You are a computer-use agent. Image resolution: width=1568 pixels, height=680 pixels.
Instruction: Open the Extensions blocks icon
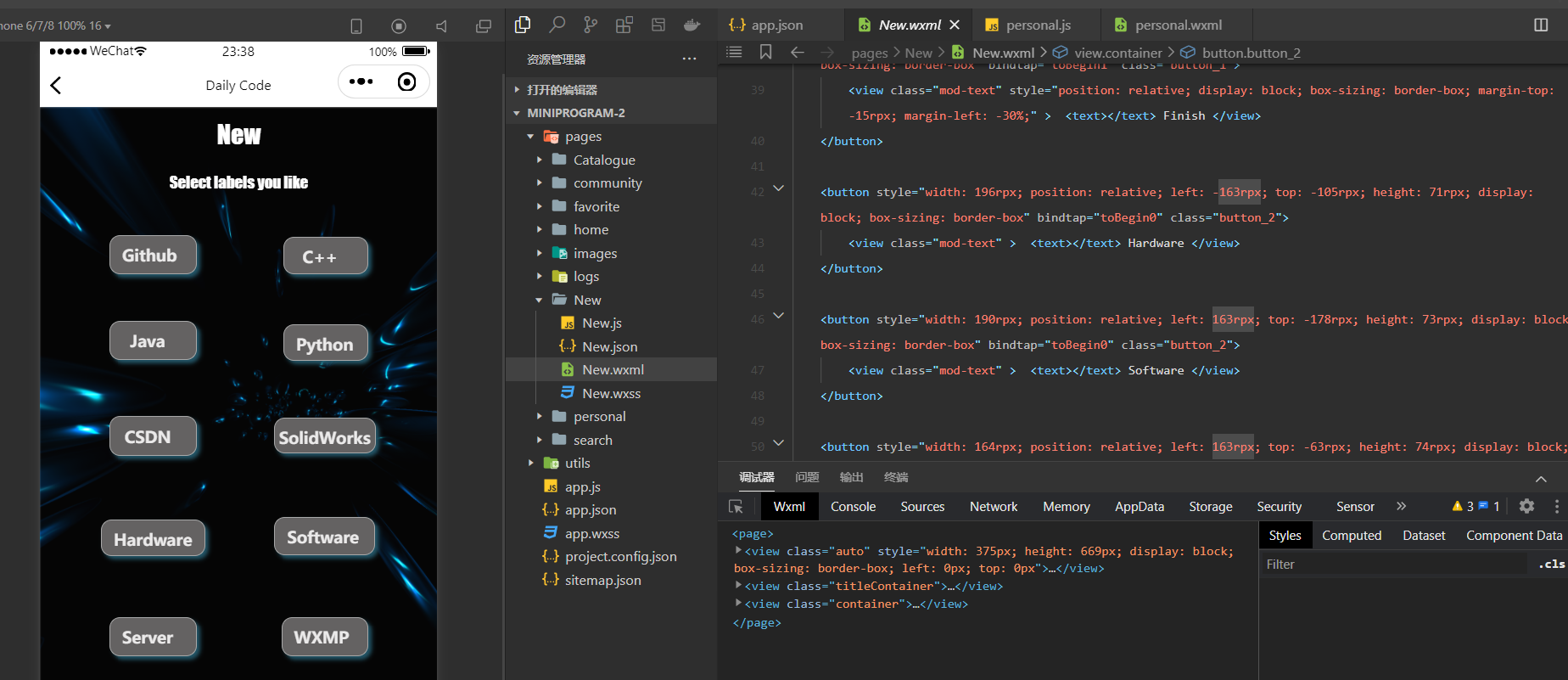624,25
